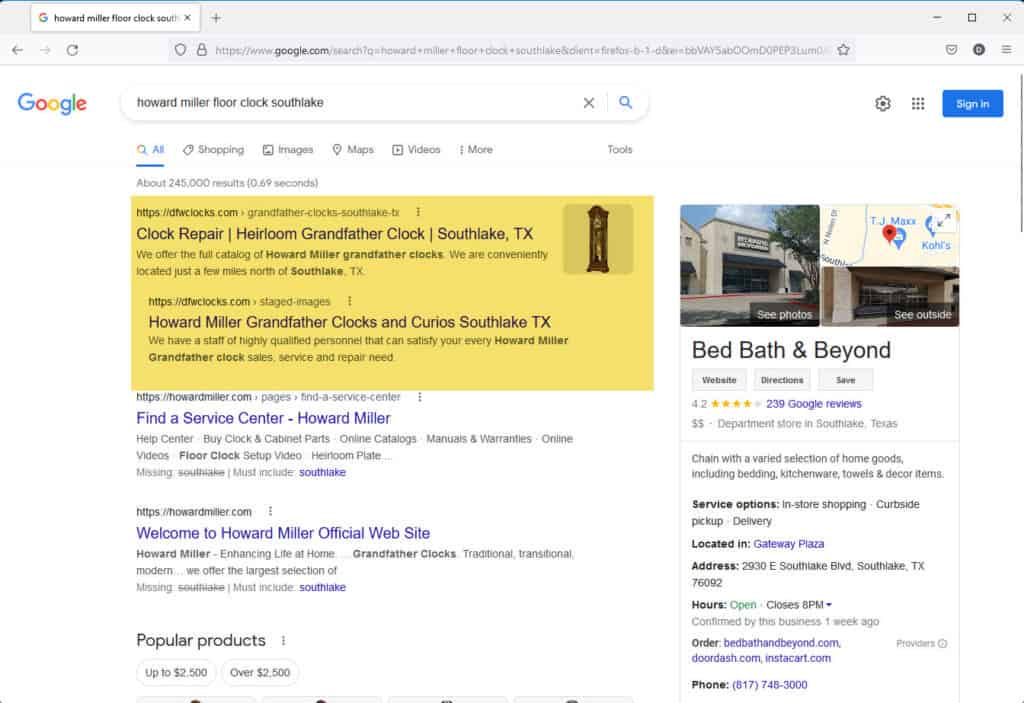Open the More search filters menu
The width and height of the screenshot is (1024, 703).
tap(475, 150)
